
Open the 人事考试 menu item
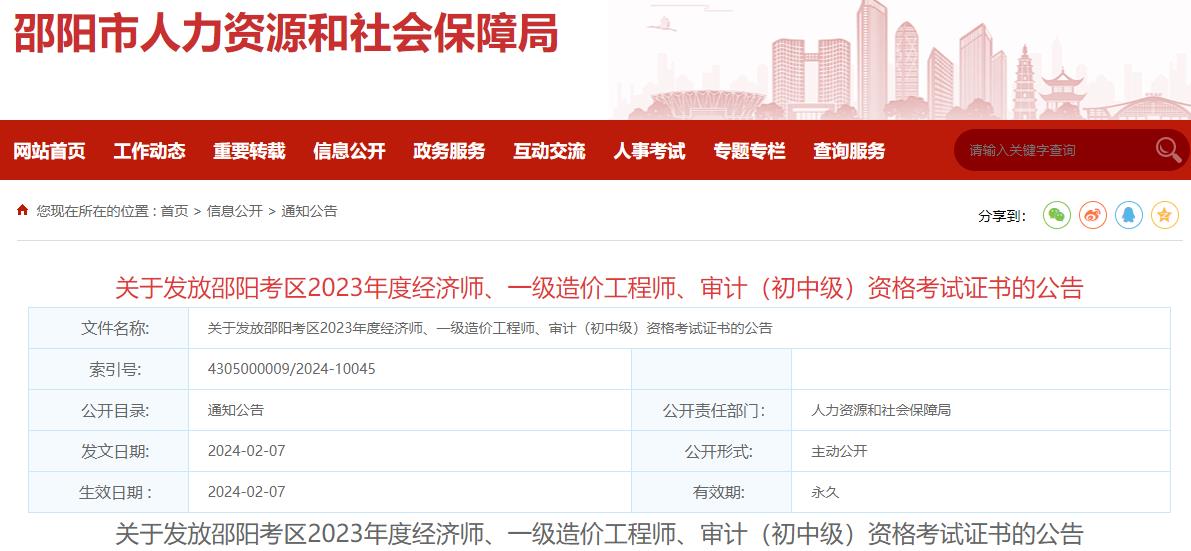coord(649,151)
